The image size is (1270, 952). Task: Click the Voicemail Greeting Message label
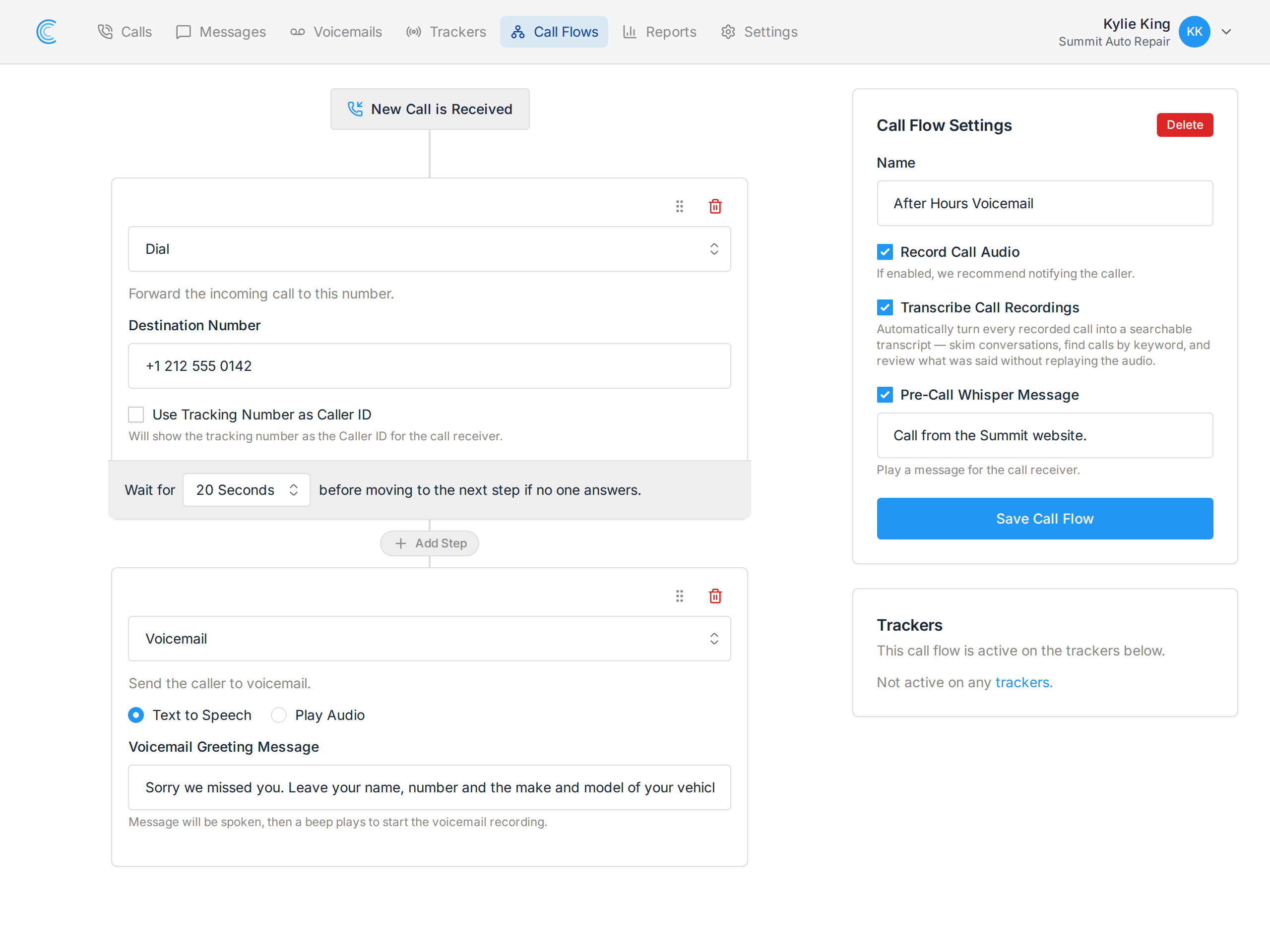point(224,747)
